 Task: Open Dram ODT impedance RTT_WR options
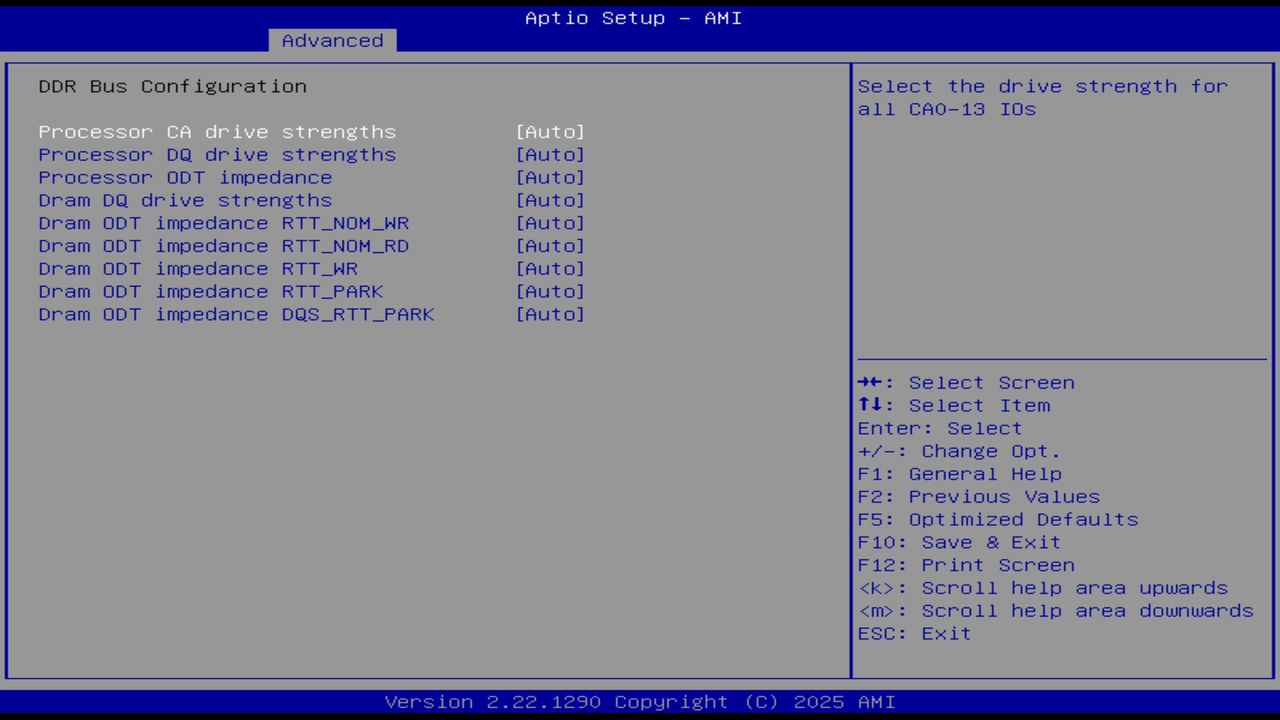(197, 268)
